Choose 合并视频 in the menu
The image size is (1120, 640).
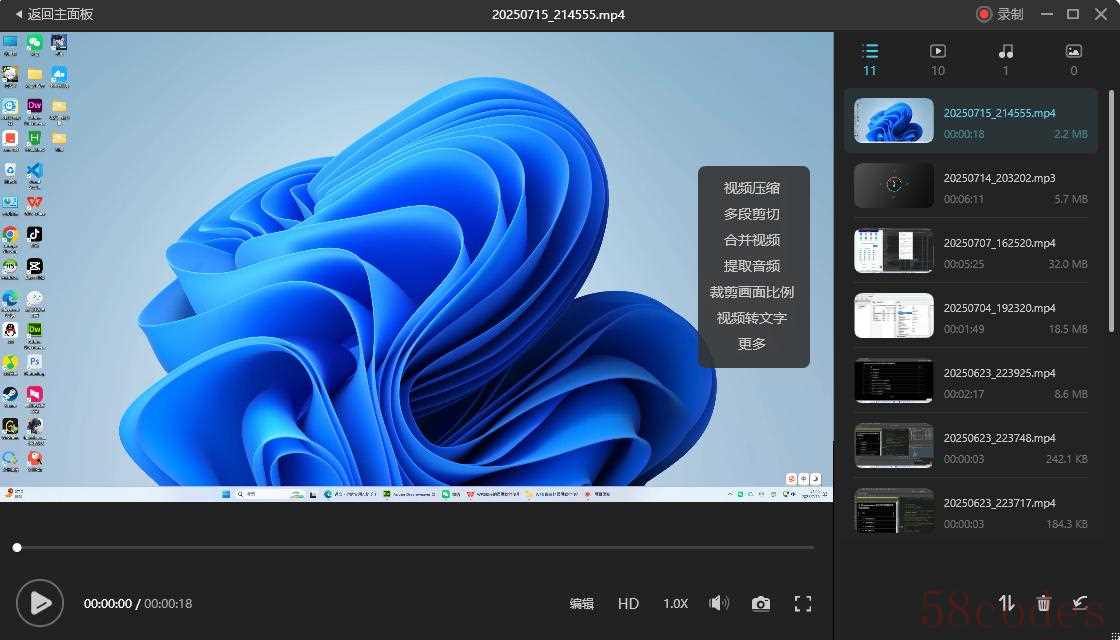(751, 240)
